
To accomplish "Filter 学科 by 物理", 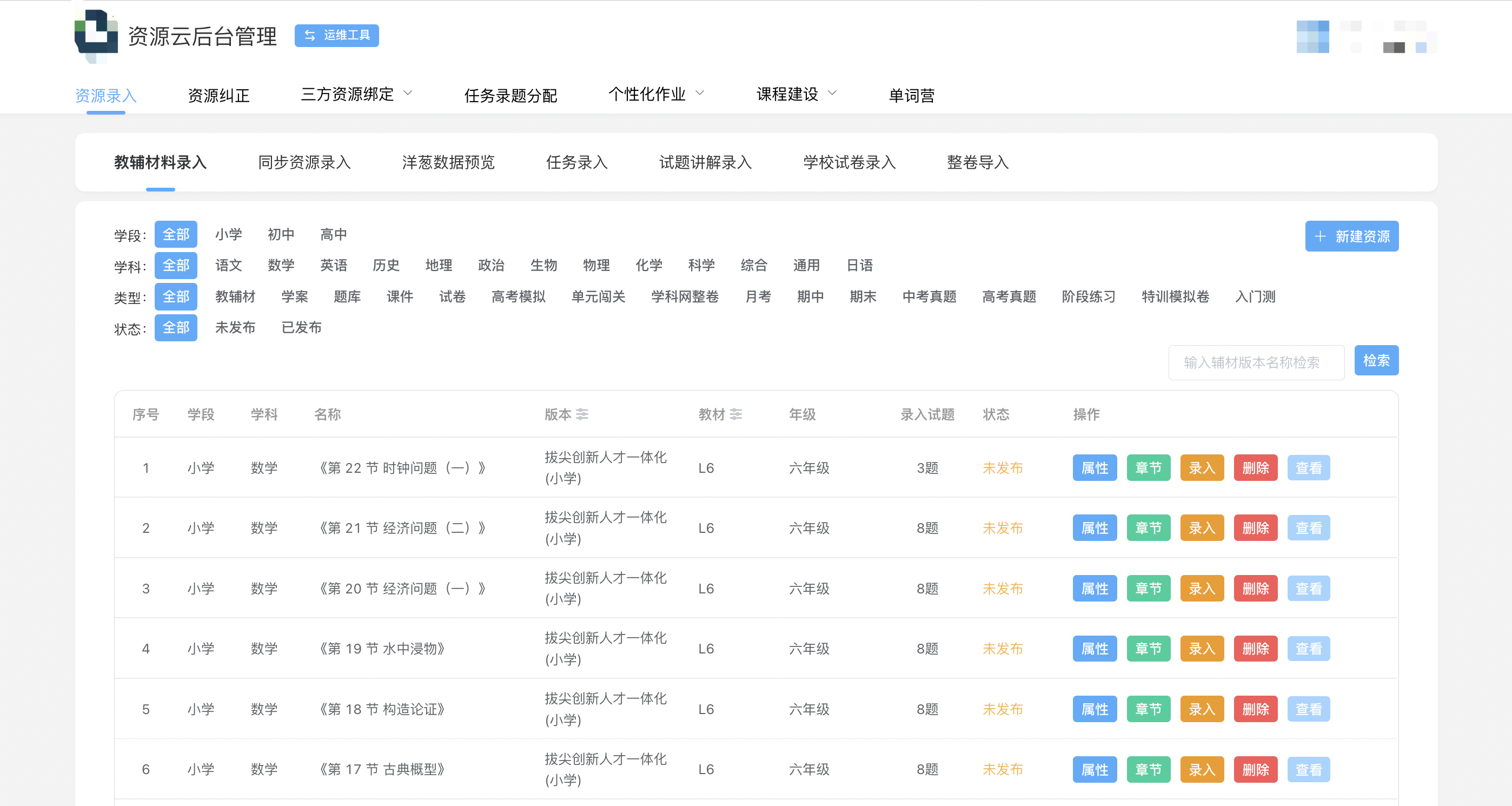I will point(596,266).
